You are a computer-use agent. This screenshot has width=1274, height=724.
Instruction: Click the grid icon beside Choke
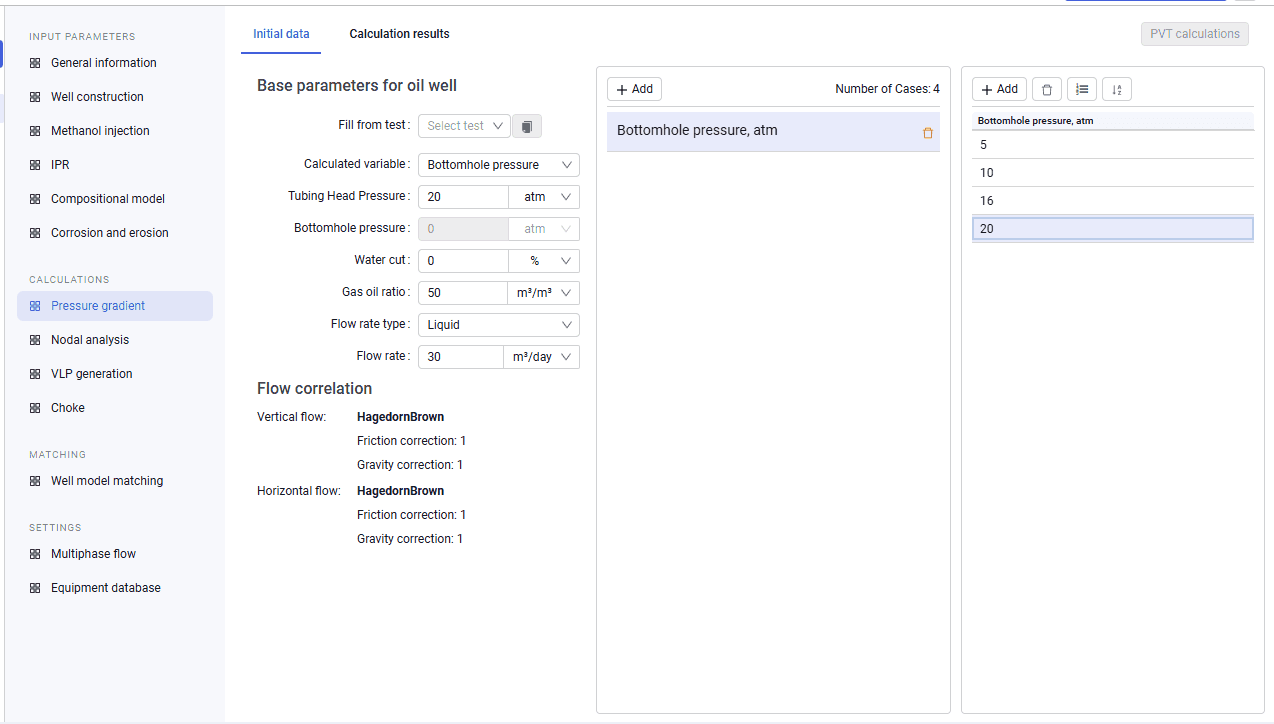(35, 408)
